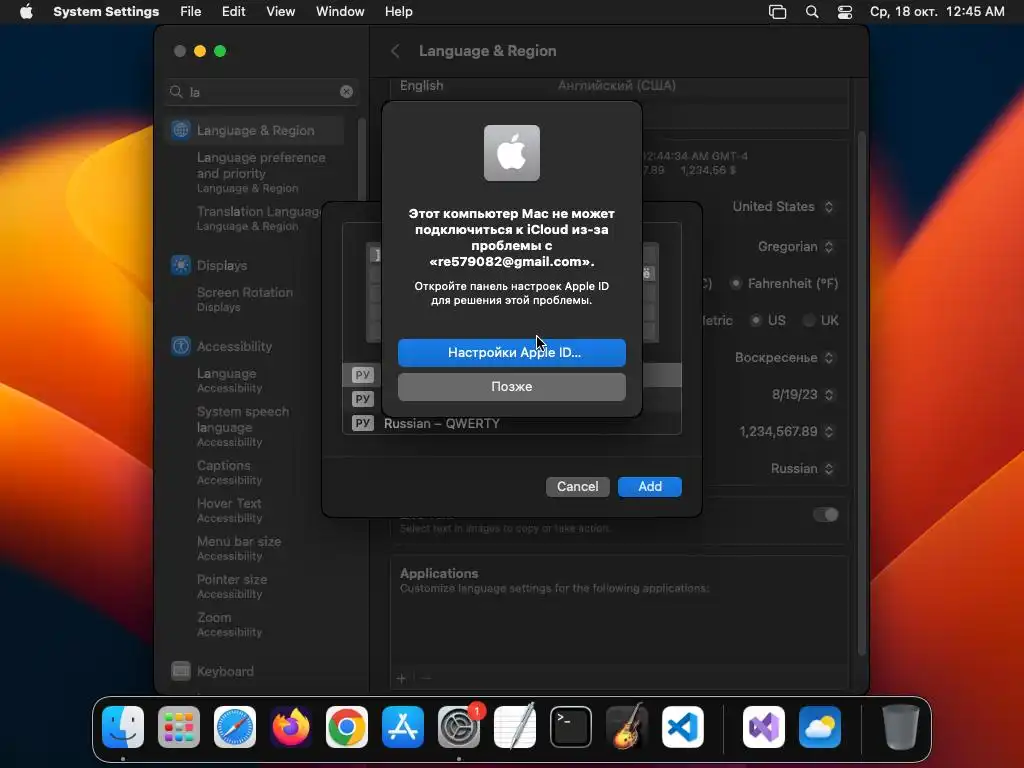This screenshot has height=768, width=1024.
Task: Open Visual Studio purple icon in Dock
Action: click(x=763, y=727)
